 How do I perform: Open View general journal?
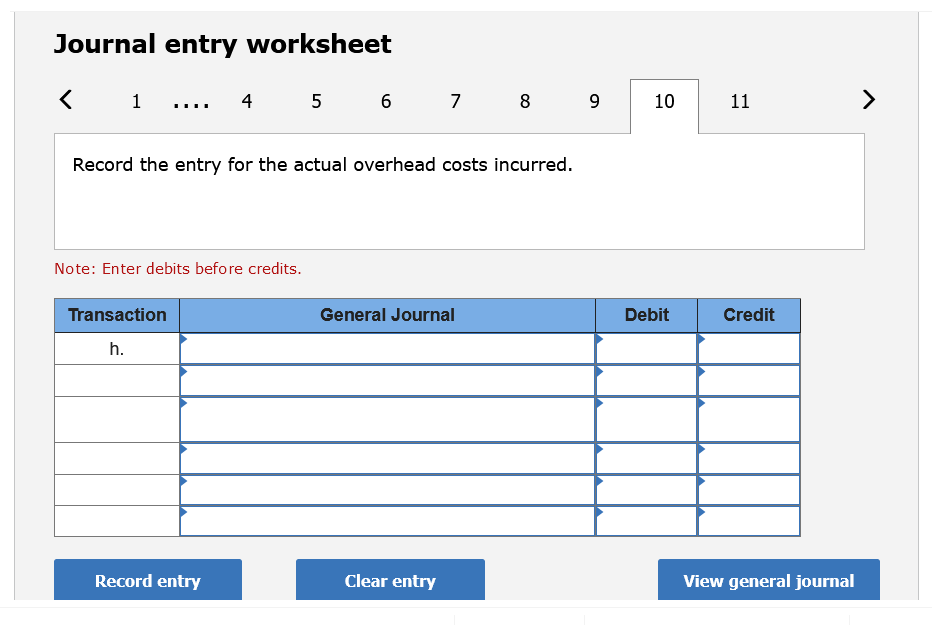(769, 580)
